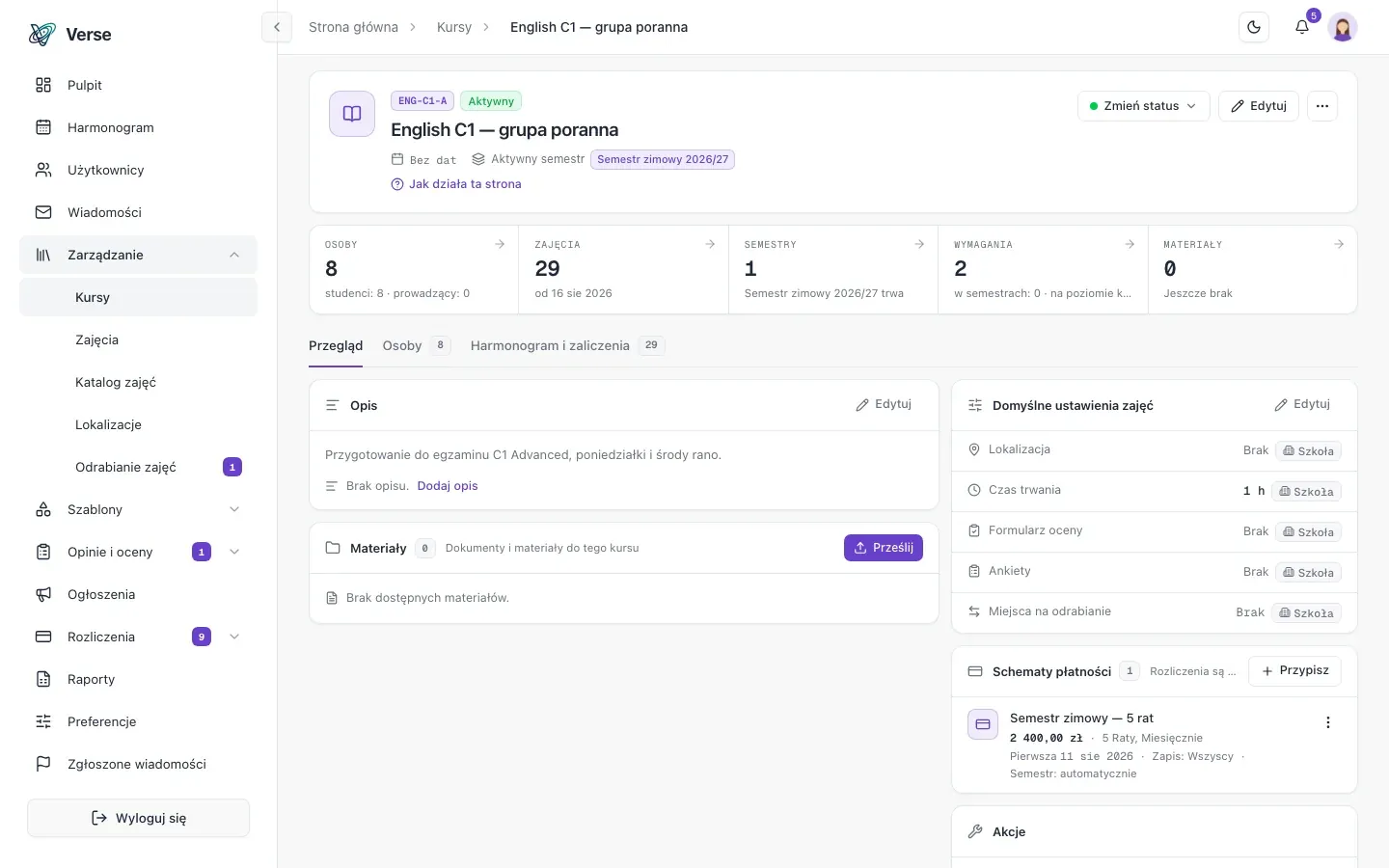Expand Opinie i oceny group
This screenshot has width=1389, height=868.
138,552
